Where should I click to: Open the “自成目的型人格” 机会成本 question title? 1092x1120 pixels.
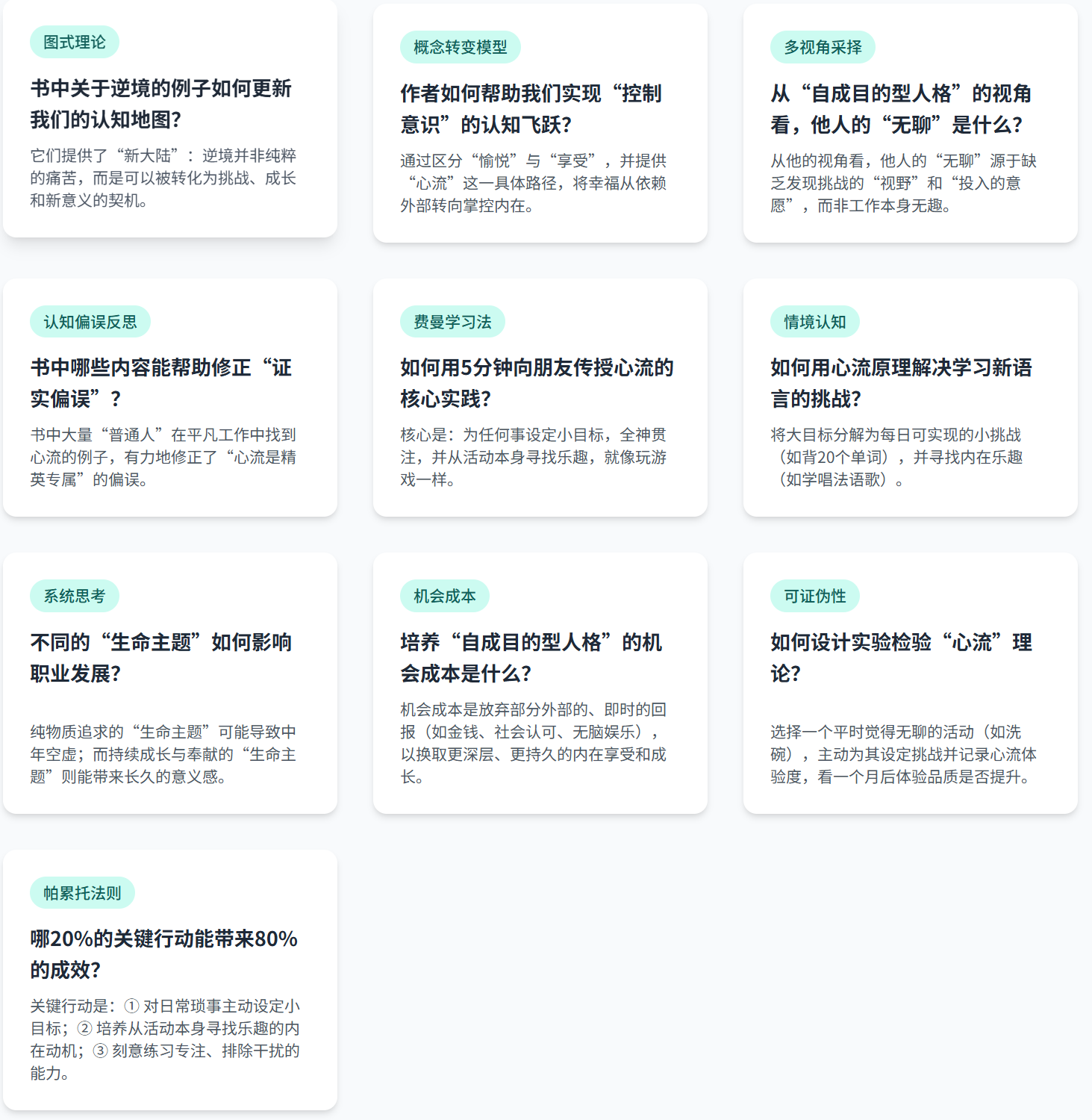pos(531,658)
